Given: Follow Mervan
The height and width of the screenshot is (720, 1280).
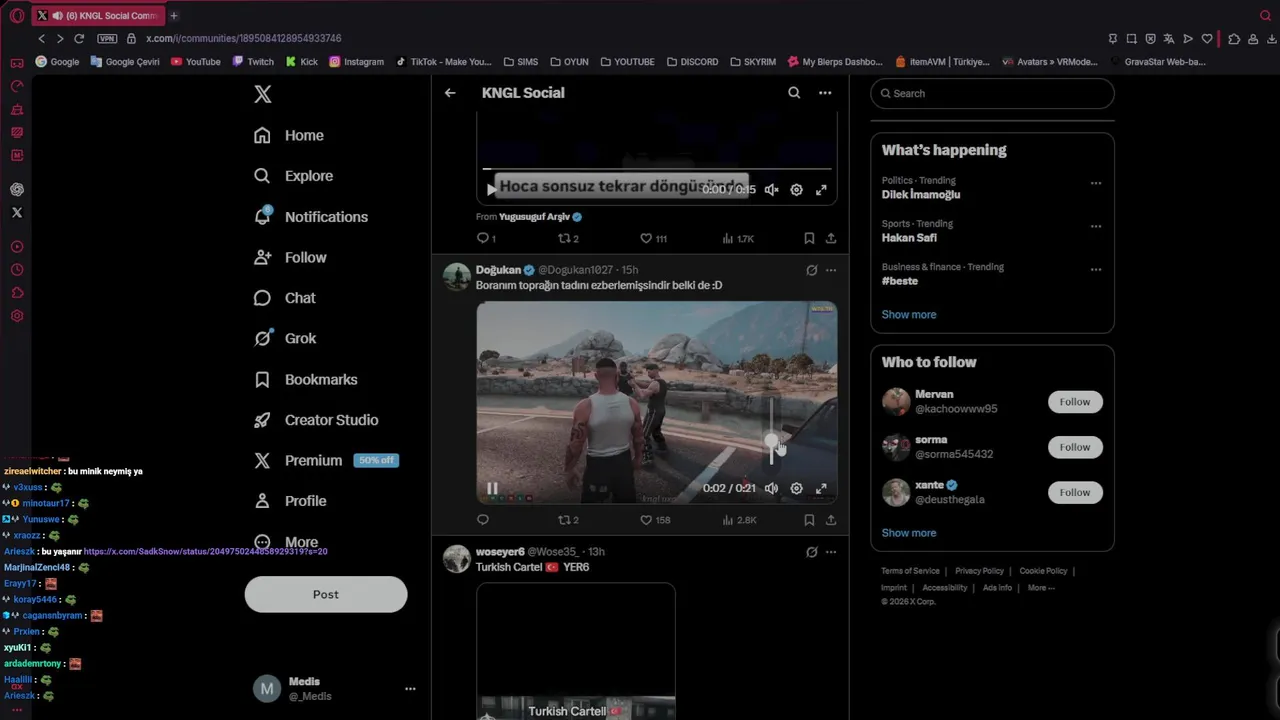Looking at the screenshot, I should 1075,402.
